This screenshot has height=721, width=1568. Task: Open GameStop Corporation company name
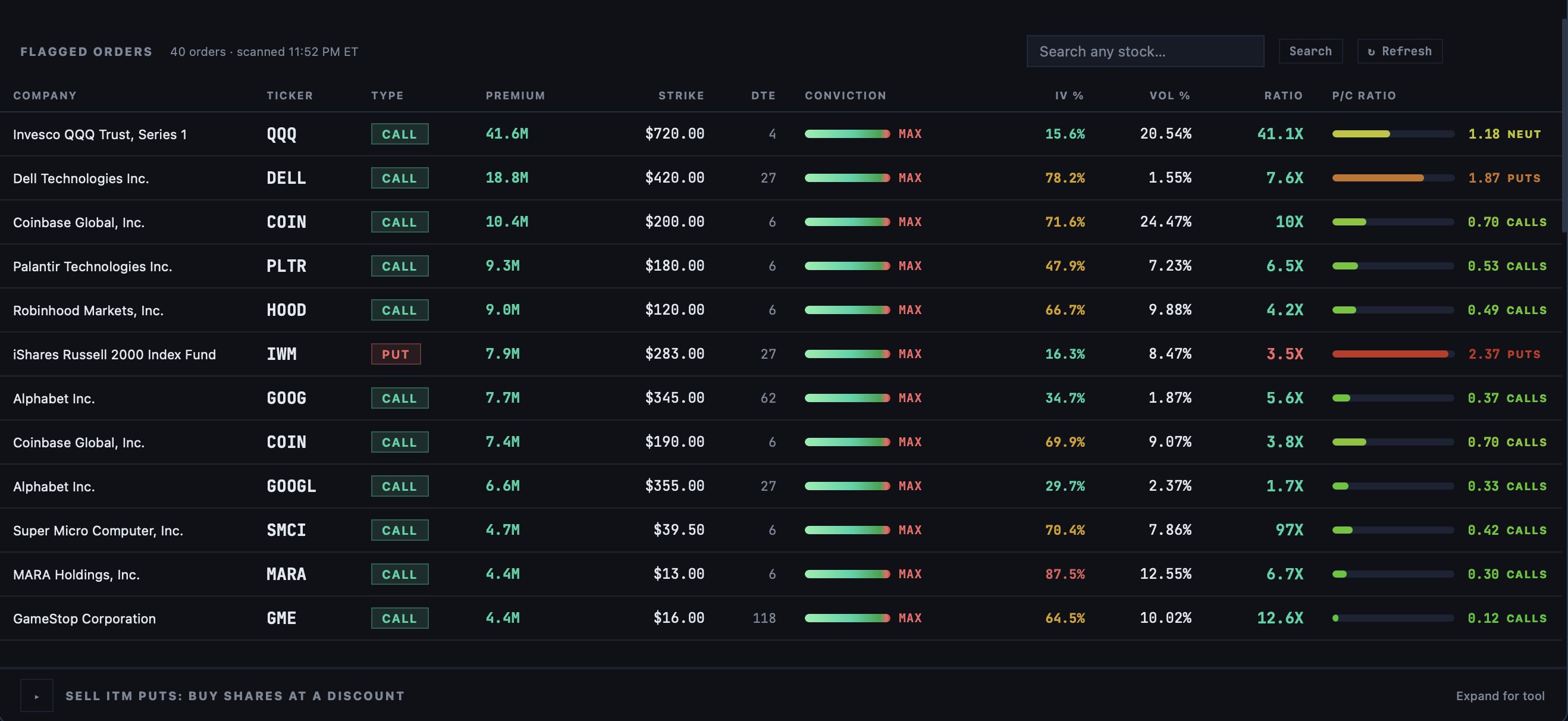pos(84,619)
